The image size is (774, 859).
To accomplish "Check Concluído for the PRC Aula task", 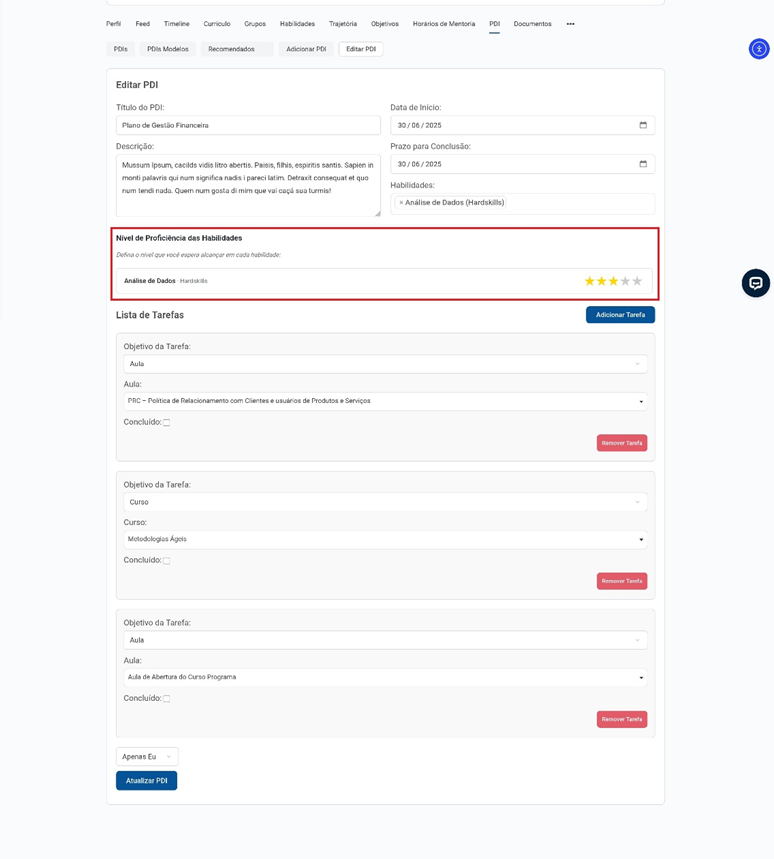I will click(x=167, y=423).
